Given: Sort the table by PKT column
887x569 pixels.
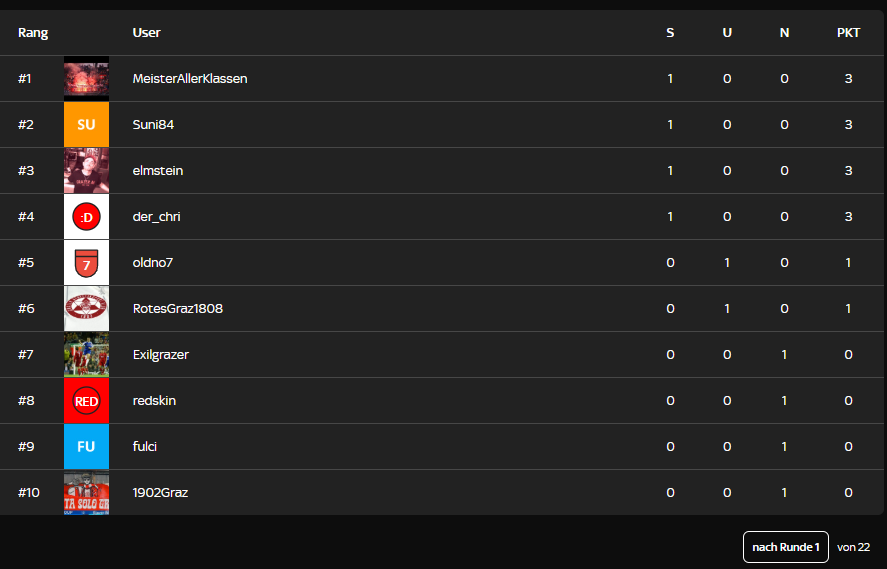Looking at the screenshot, I should coord(848,33).
